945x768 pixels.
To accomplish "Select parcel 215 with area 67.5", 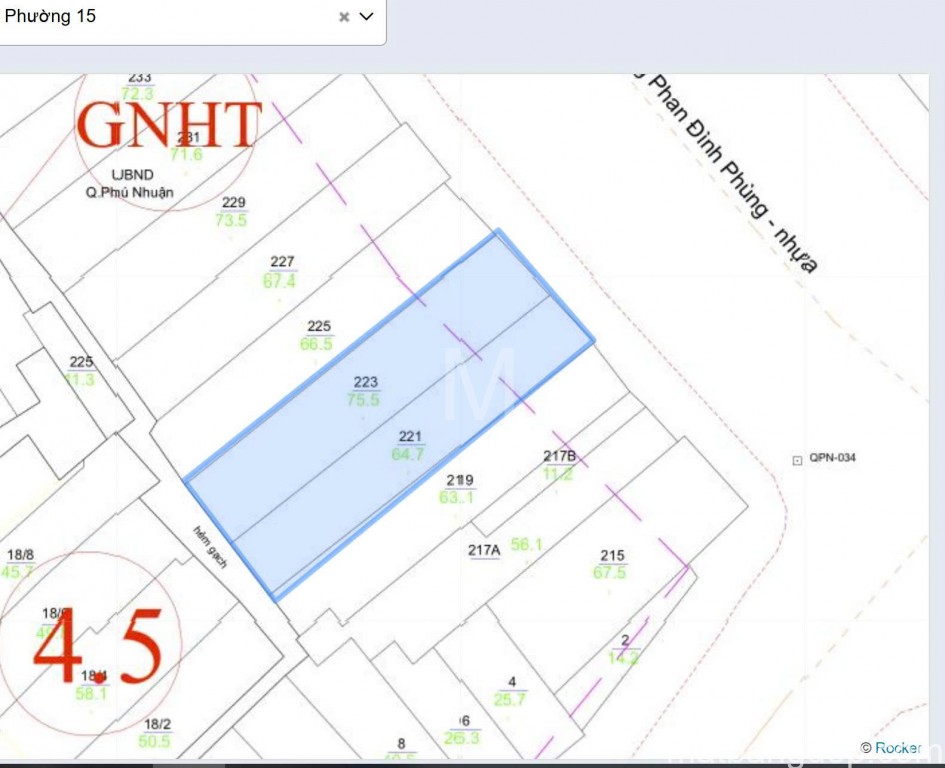I will (611, 564).
